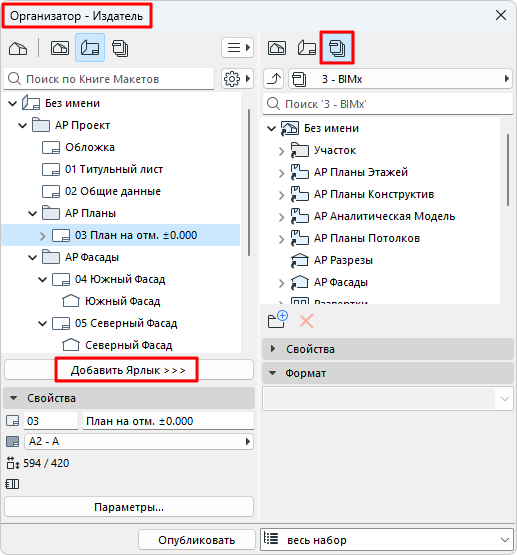Collapse the 'АР Проект' folder
The height and width of the screenshot is (555, 517).
coord(22,125)
